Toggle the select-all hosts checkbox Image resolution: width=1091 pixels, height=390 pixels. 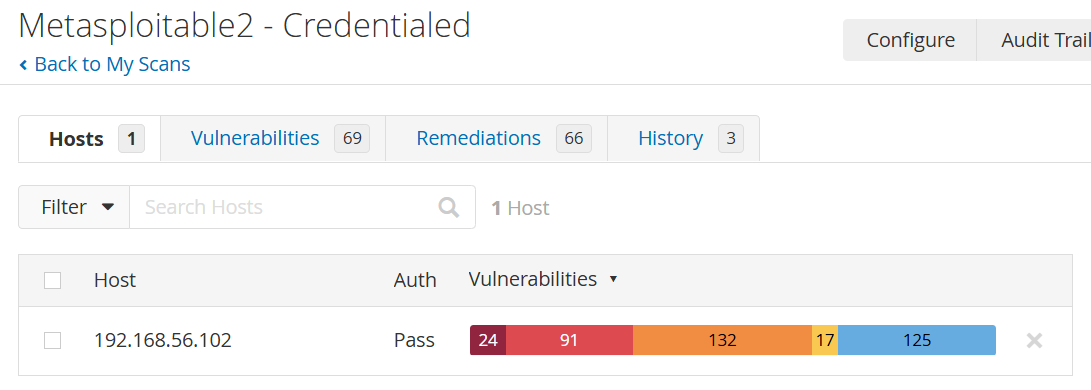click(52, 280)
